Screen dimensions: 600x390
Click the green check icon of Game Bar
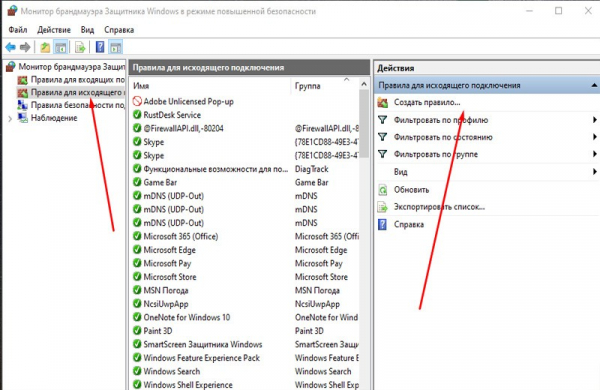[x=137, y=182]
